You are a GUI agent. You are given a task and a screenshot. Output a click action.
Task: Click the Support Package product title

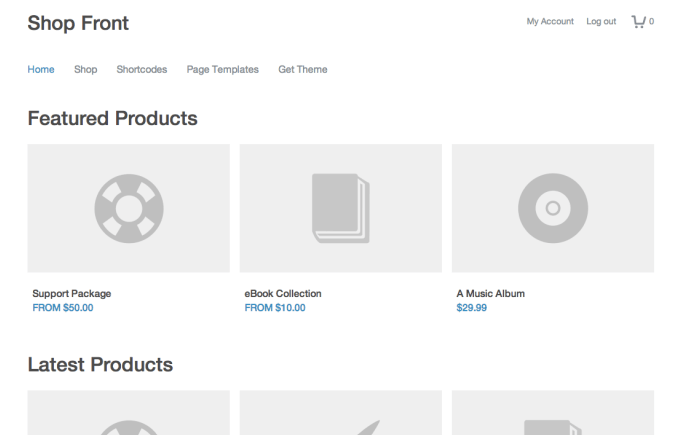(x=72, y=294)
